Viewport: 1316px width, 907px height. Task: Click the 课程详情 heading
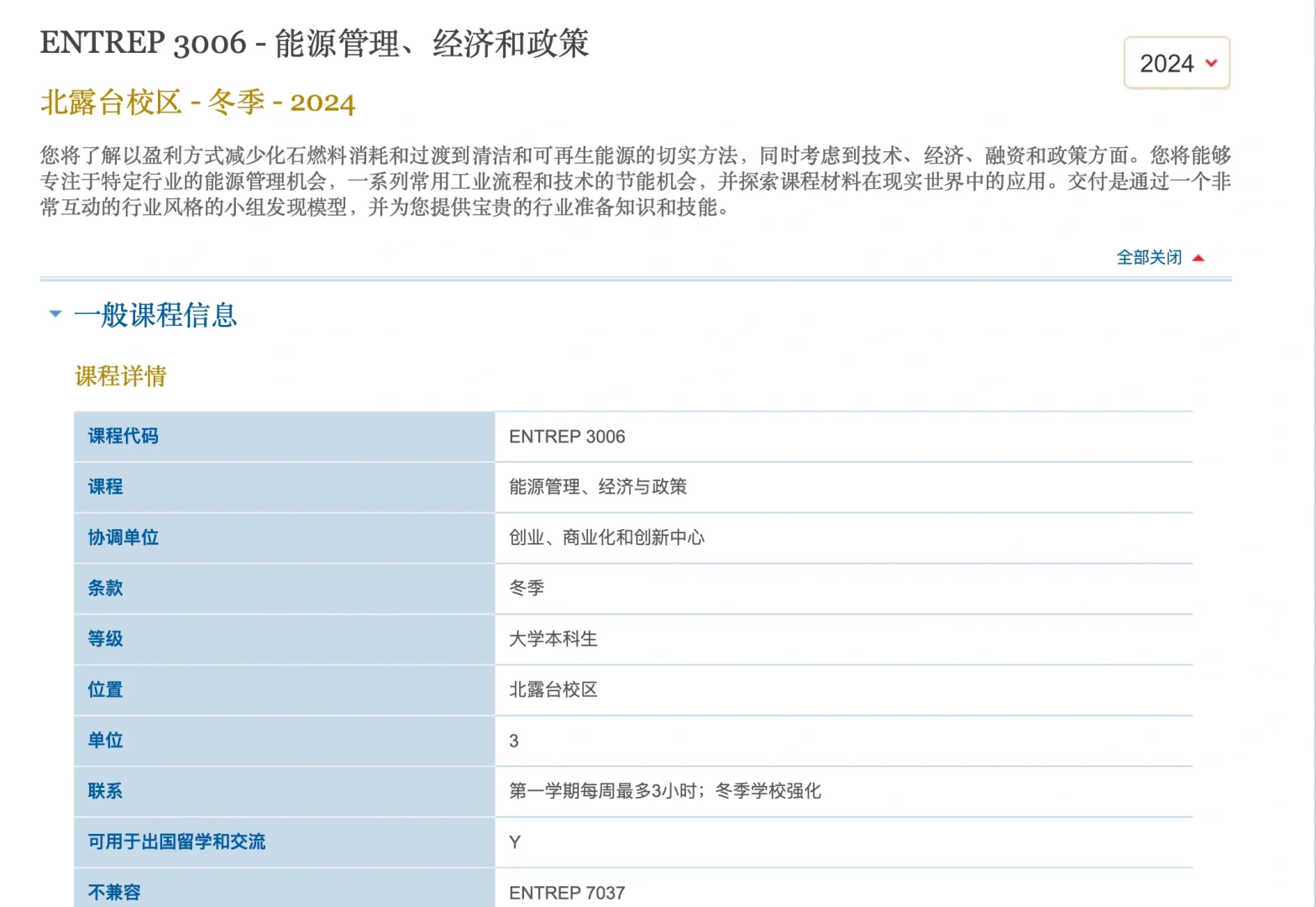tap(121, 376)
